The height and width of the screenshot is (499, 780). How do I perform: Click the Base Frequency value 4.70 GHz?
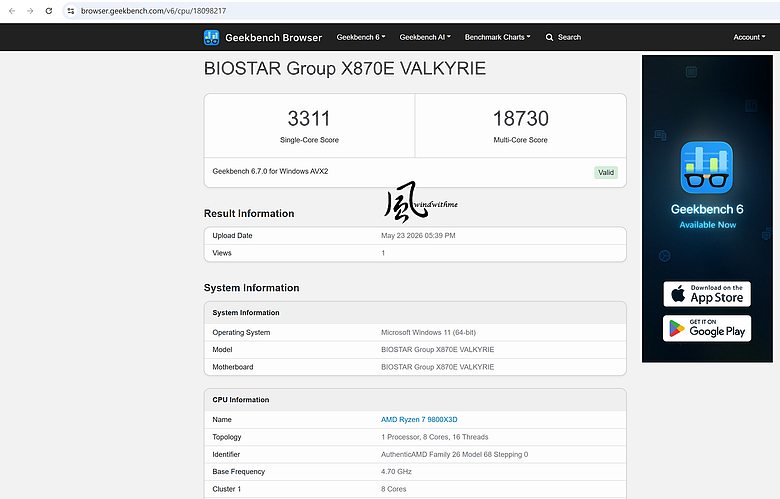(396, 472)
